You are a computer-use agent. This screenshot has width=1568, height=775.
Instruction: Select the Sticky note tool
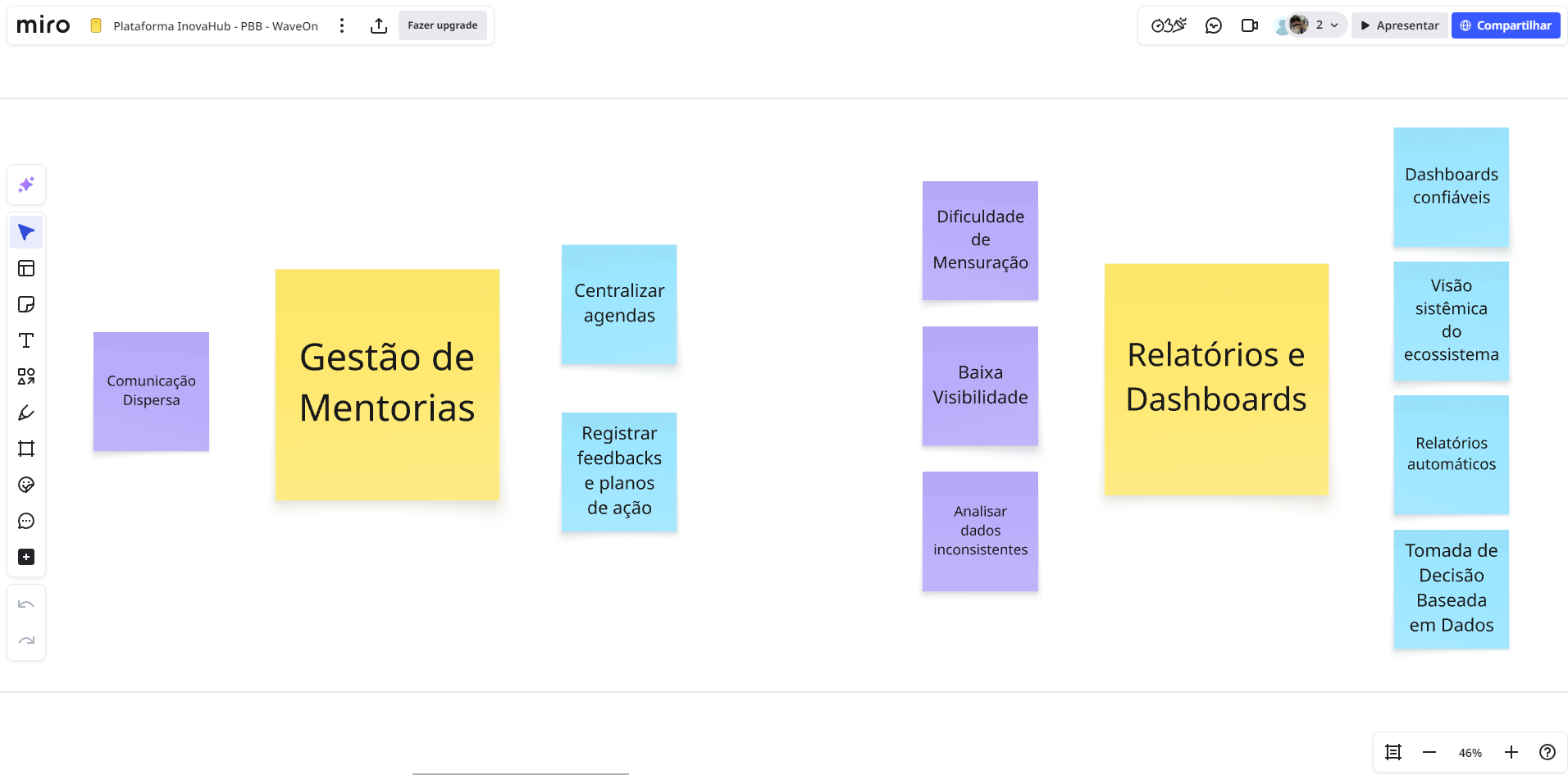click(26, 304)
